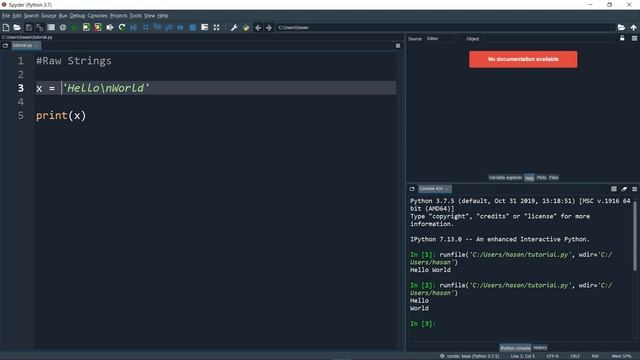
Task: Open the PYTHONPATH manager
Action: 246,27
